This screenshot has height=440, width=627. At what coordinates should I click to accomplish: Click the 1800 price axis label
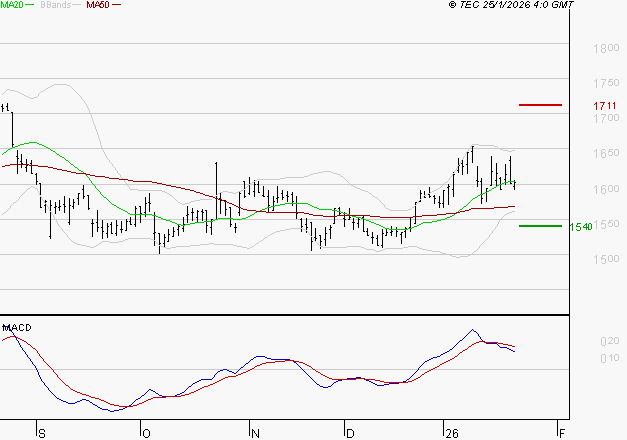pyautogui.click(x=606, y=48)
